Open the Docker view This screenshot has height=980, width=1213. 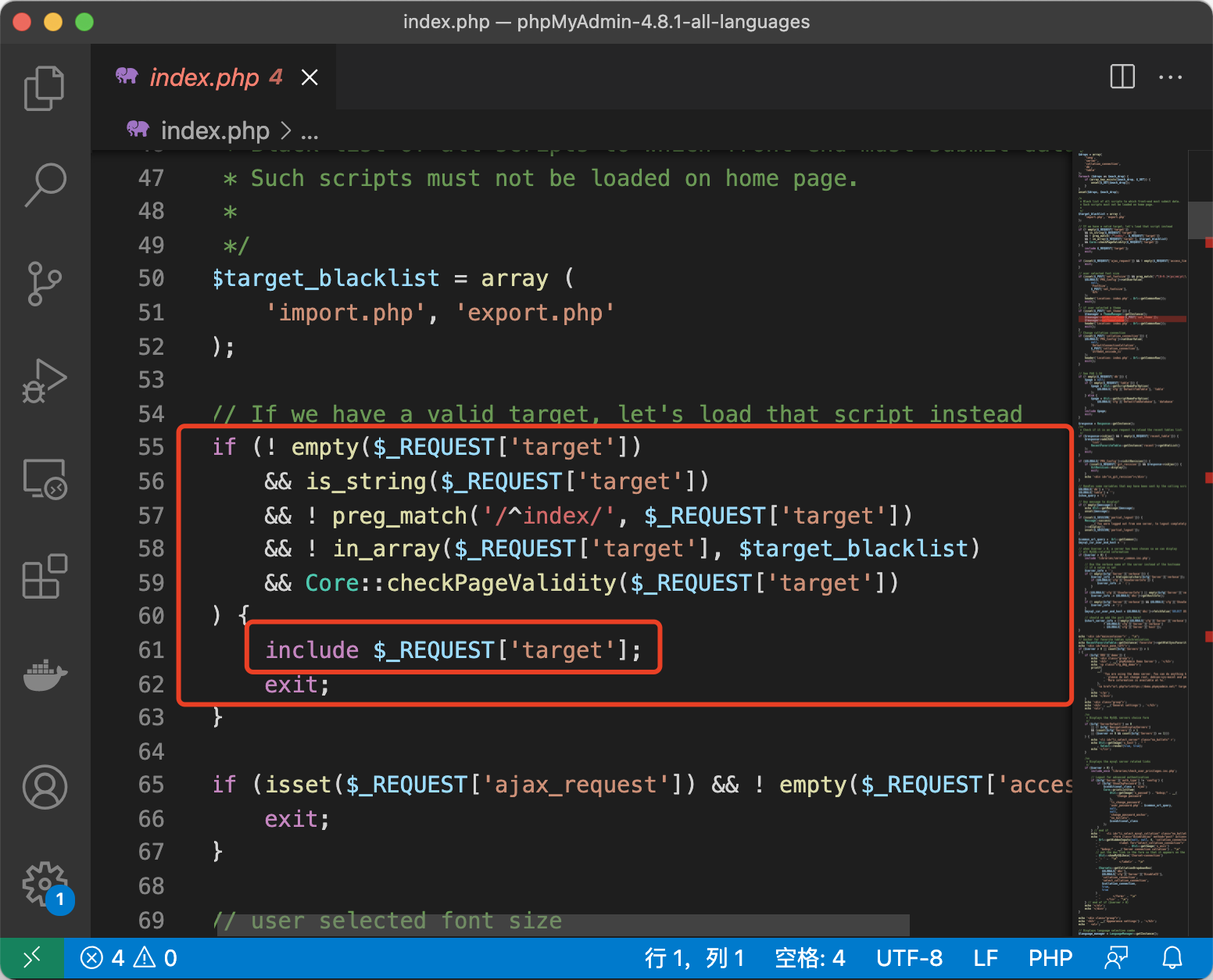(45, 674)
